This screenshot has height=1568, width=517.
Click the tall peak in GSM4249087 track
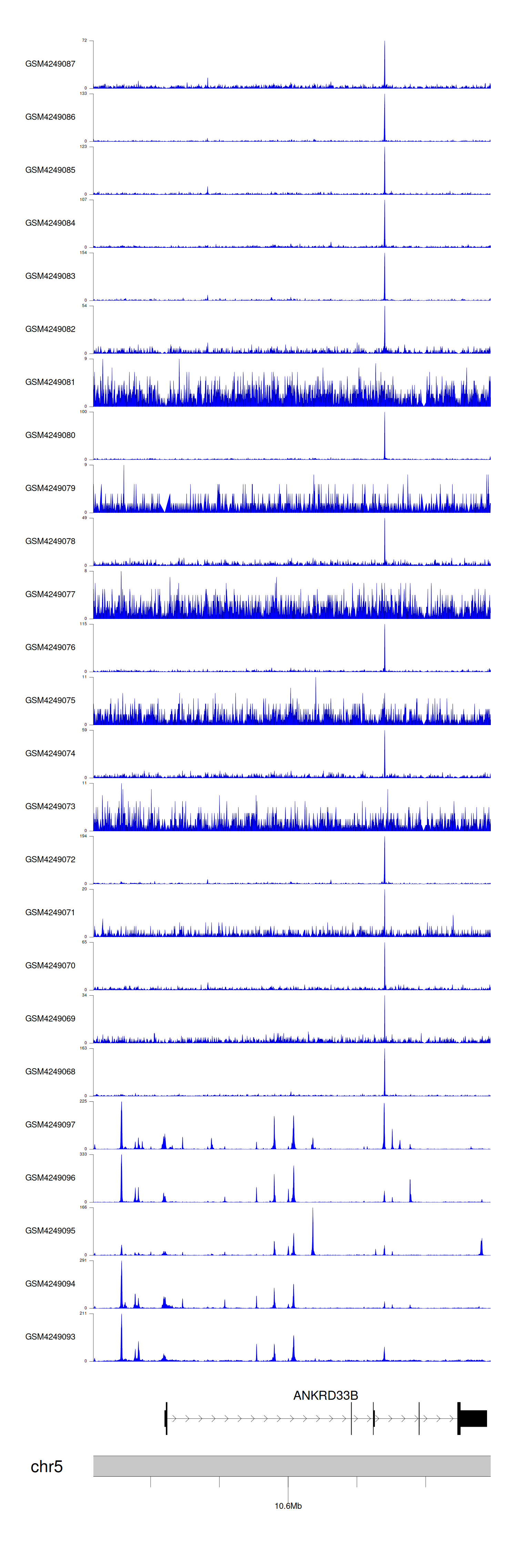coord(384,64)
